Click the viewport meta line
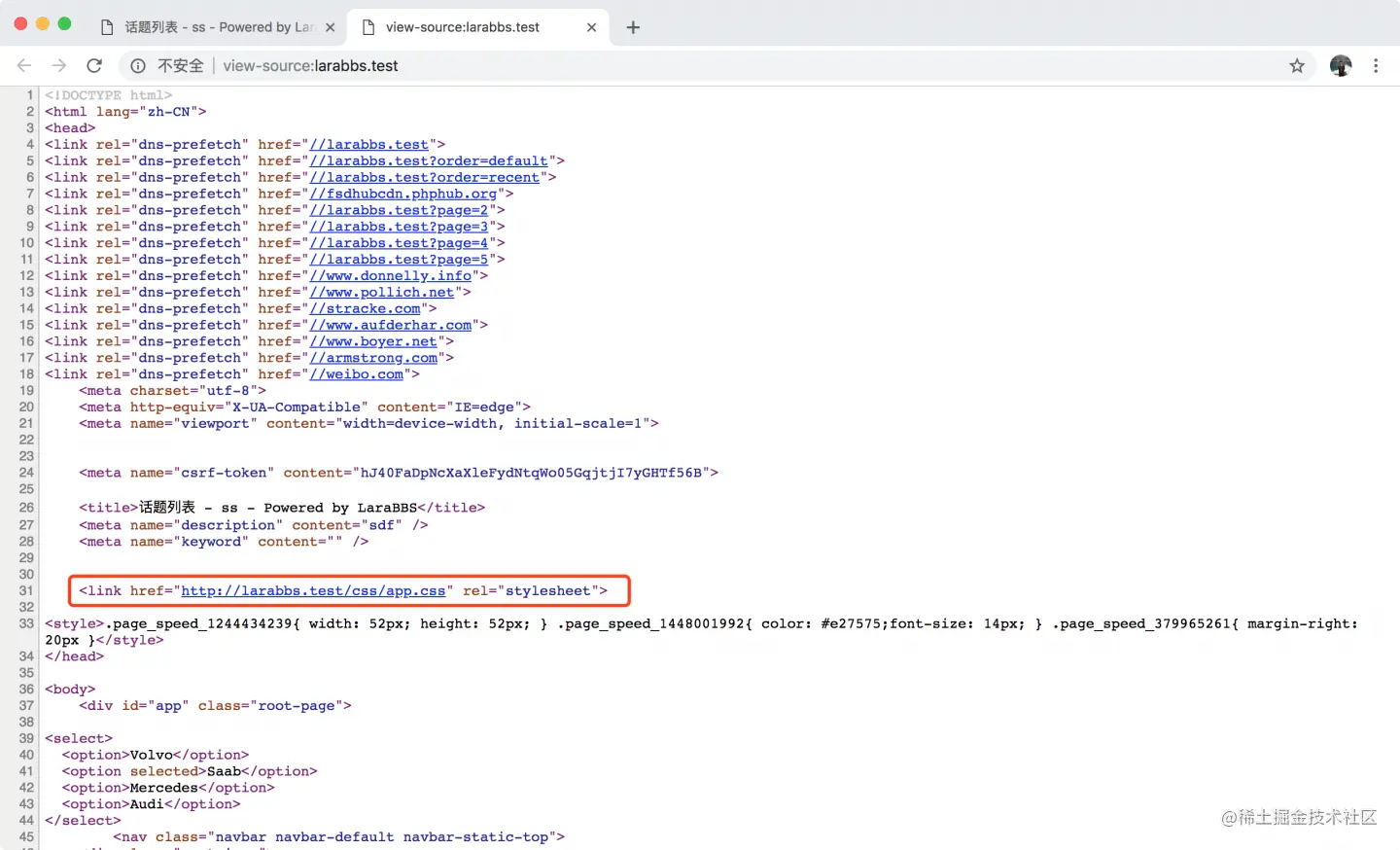Screen dimensions: 1400x850 [x=368, y=424]
